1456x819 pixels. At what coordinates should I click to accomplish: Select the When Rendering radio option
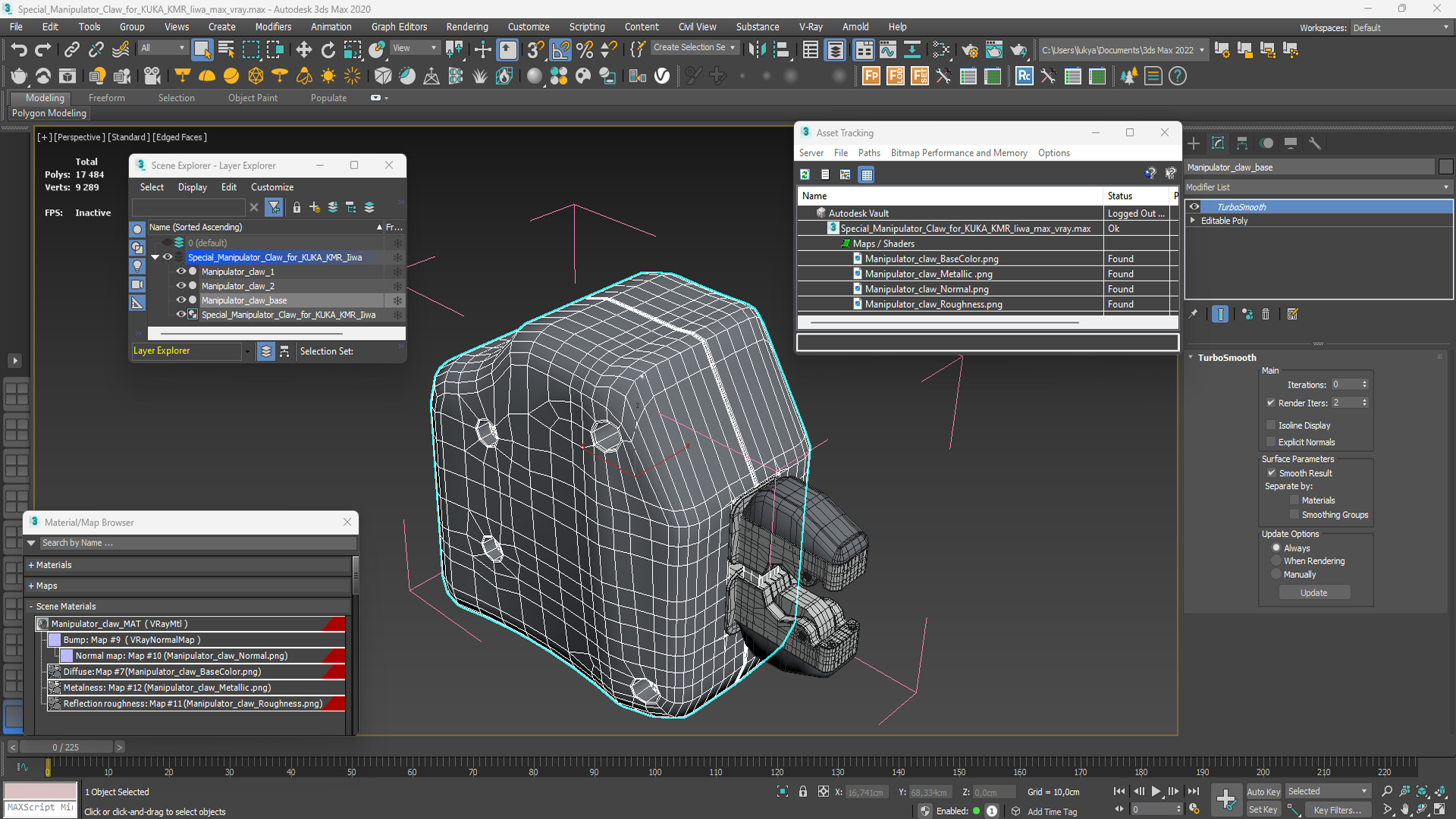pos(1276,561)
